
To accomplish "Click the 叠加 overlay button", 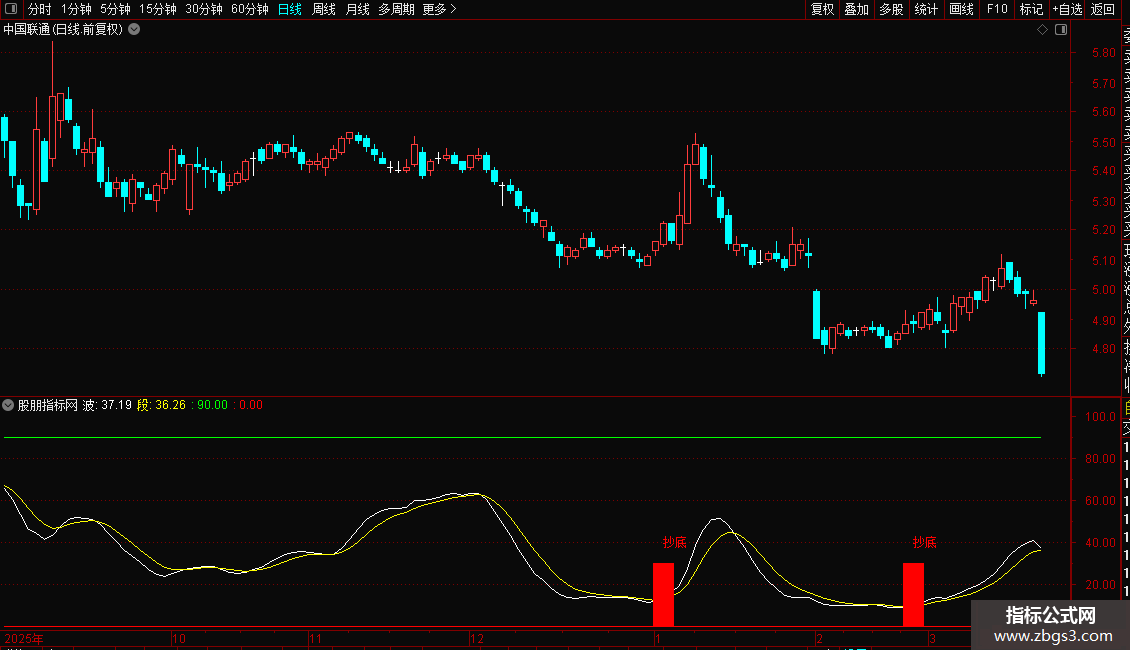I will pyautogui.click(x=857, y=9).
